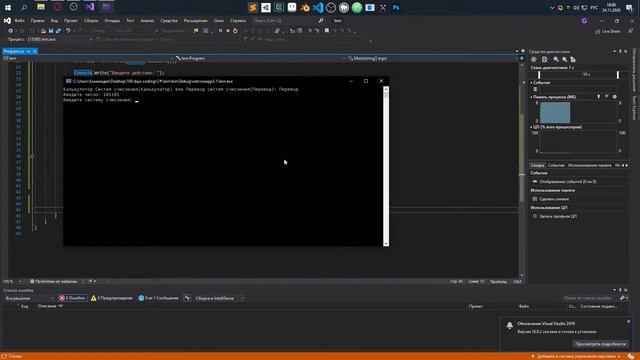Click the diagnostics select tools icon

tap(544, 60)
